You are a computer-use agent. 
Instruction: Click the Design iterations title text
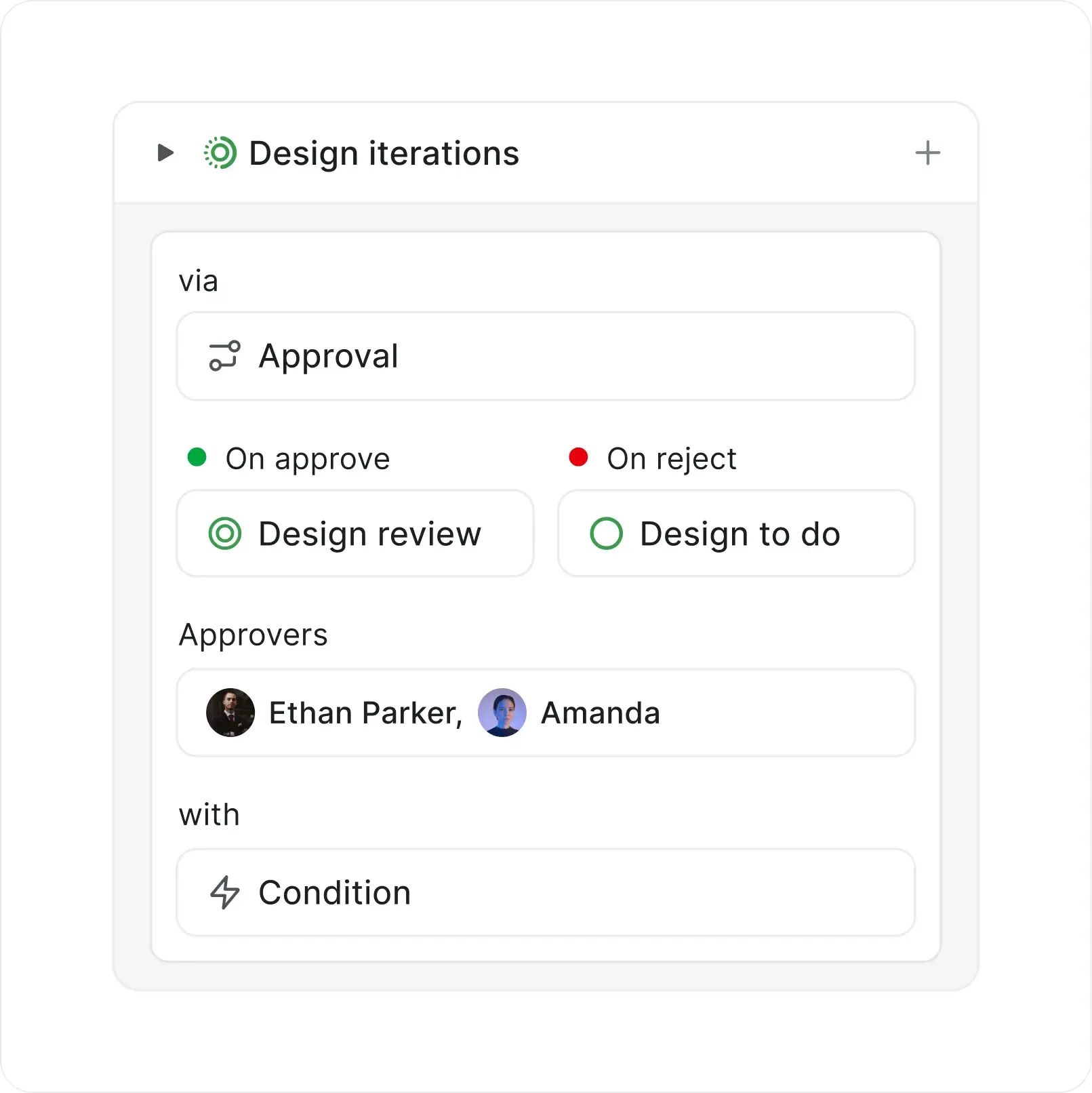[384, 153]
